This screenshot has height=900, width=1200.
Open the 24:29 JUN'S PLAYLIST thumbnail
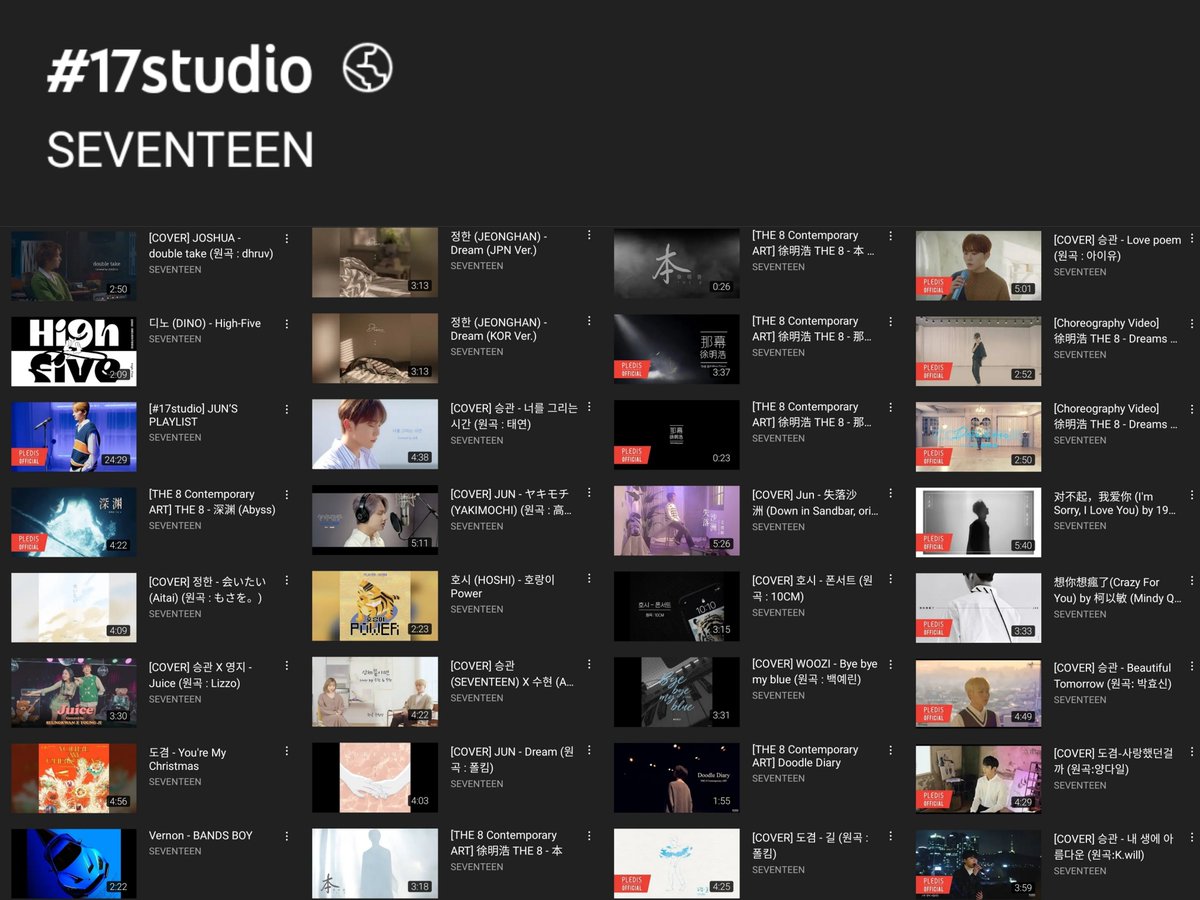pyautogui.click(x=74, y=437)
